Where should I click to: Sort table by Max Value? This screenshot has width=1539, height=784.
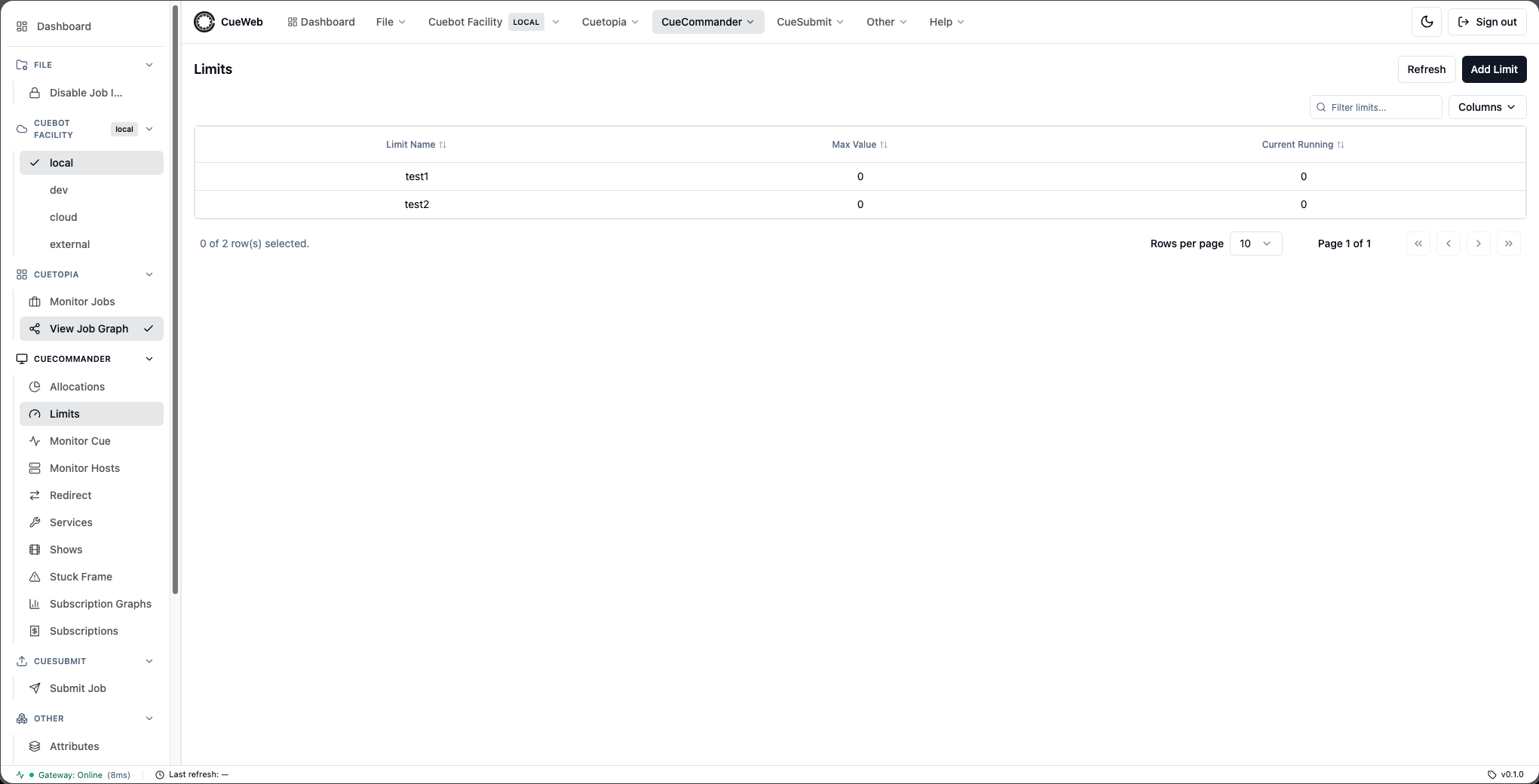pyautogui.click(x=860, y=145)
